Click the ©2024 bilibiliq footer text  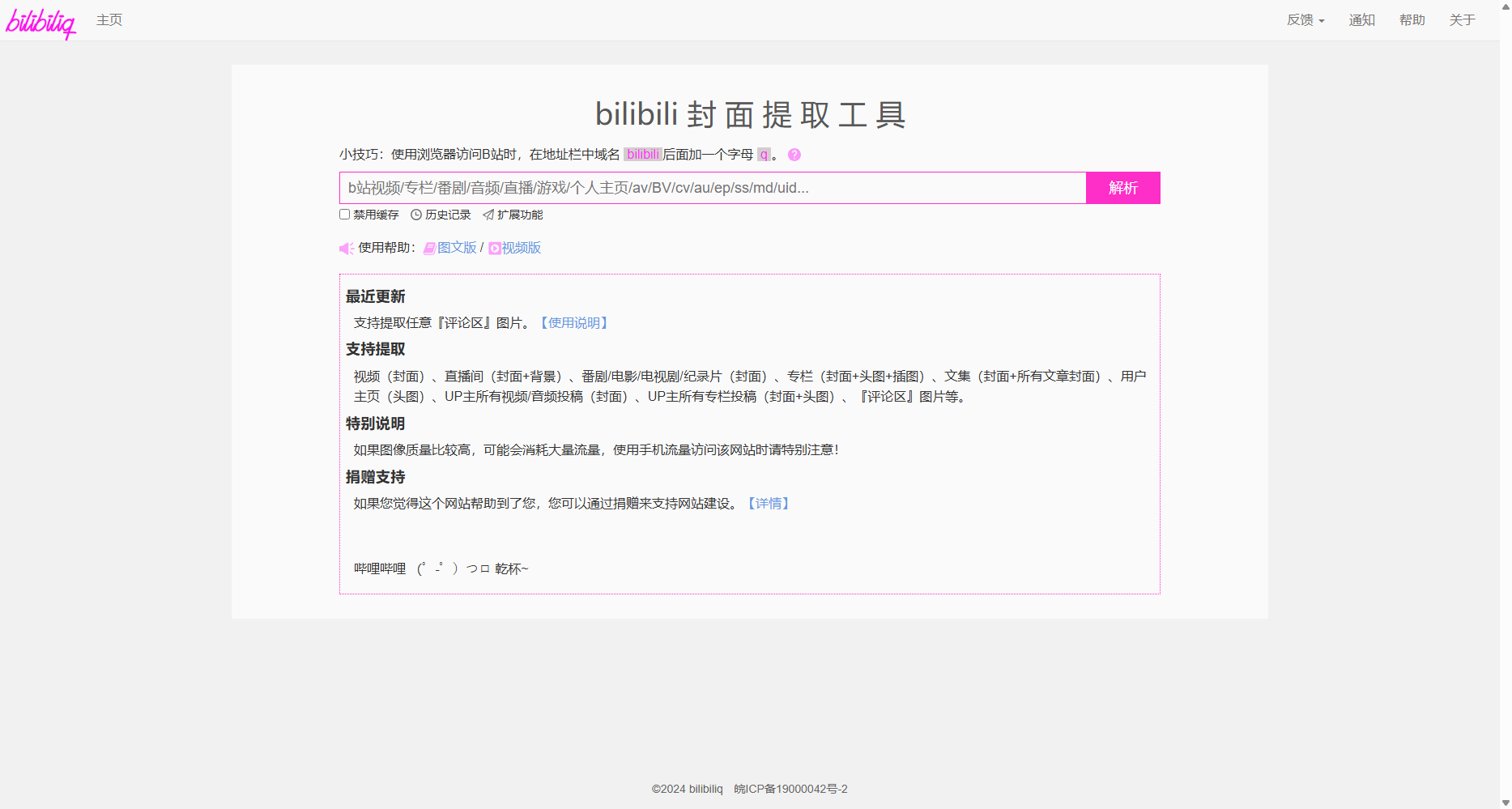pyautogui.click(x=688, y=789)
